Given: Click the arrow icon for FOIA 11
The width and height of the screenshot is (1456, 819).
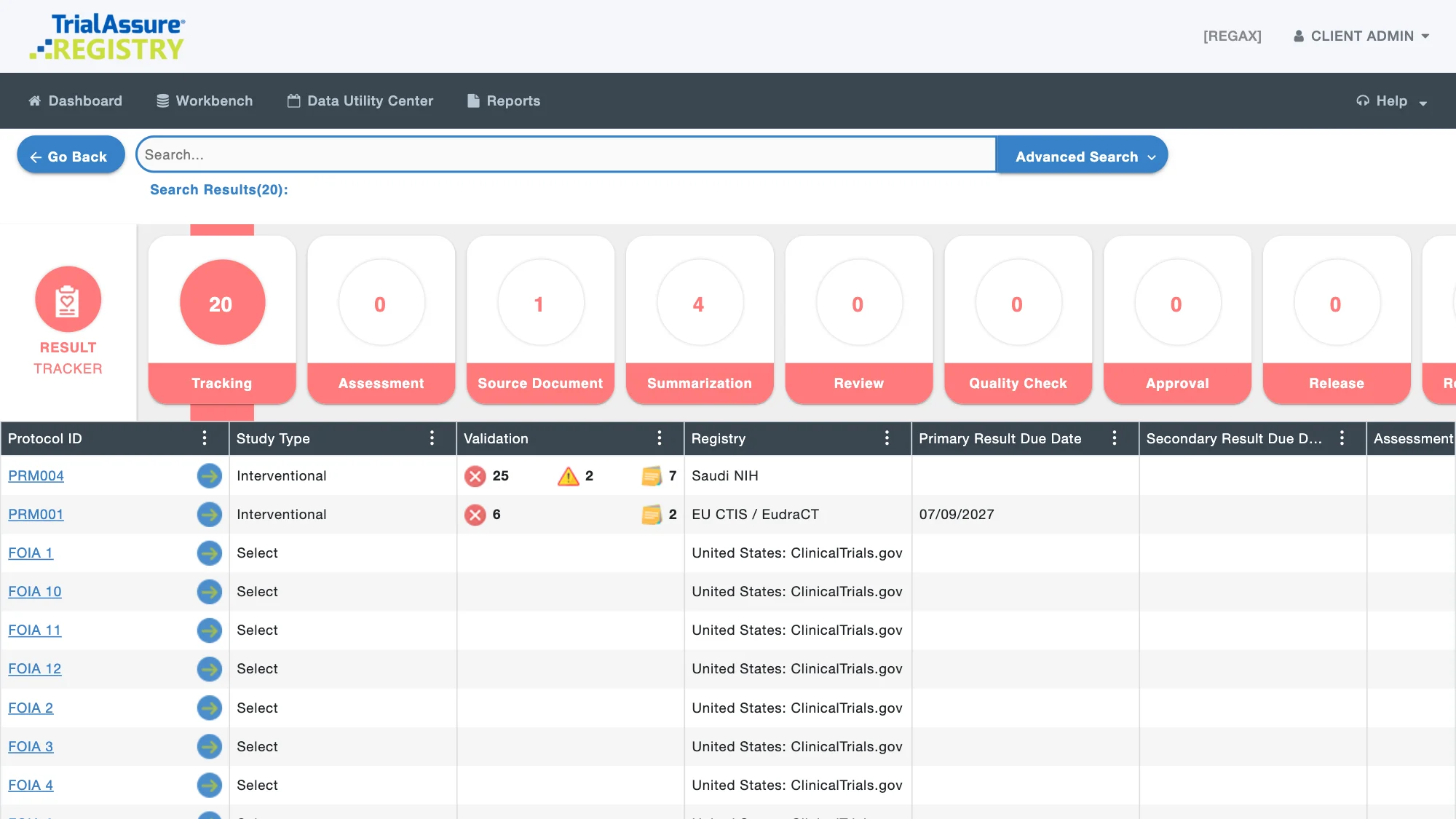Looking at the screenshot, I should (x=210, y=630).
